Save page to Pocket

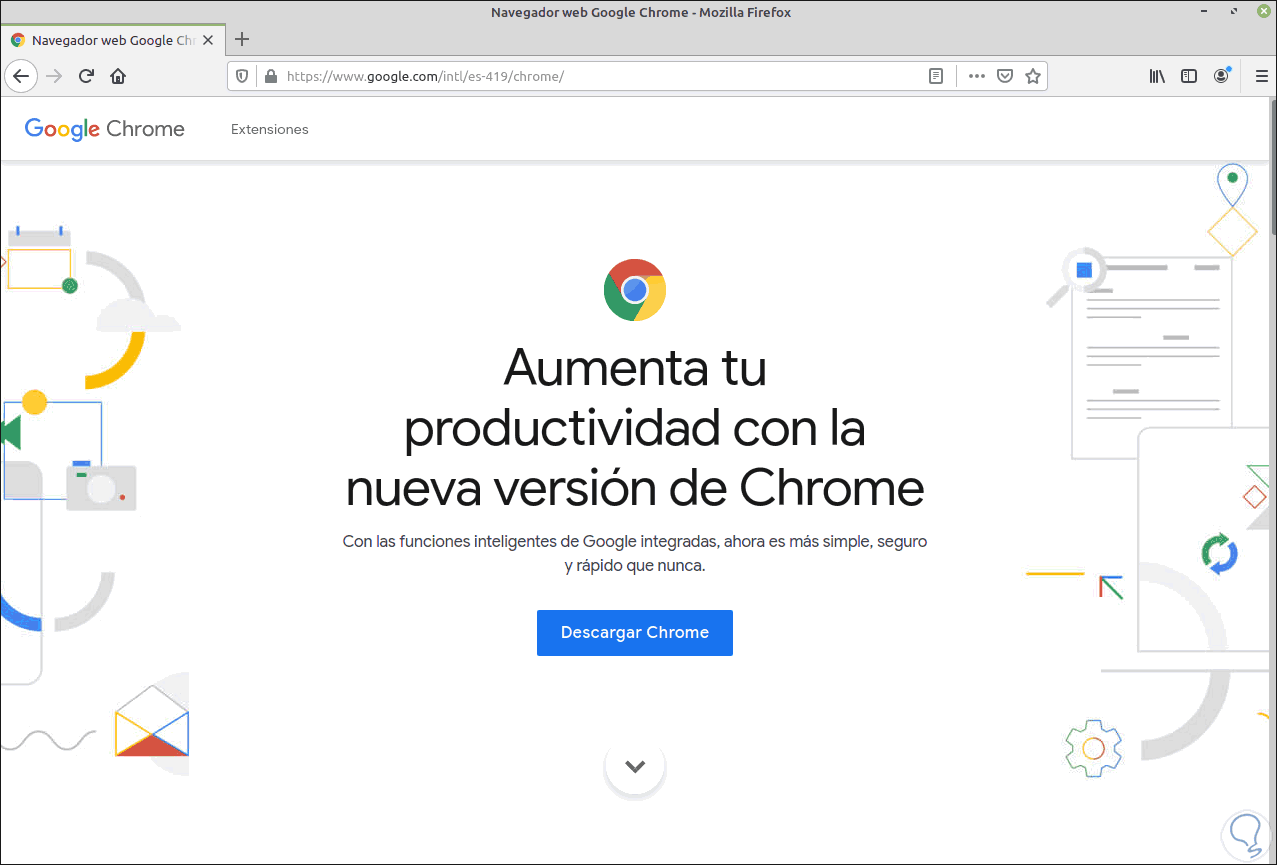[x=1005, y=76]
